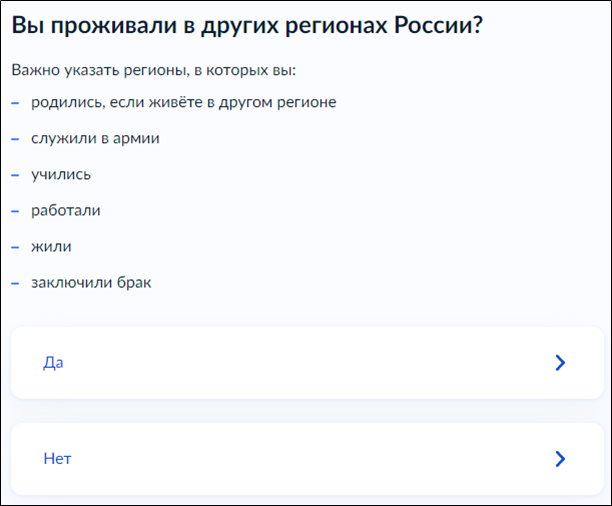Click the word 'России' in the heading
Viewport: 612px width, 506px height.
pos(433,26)
